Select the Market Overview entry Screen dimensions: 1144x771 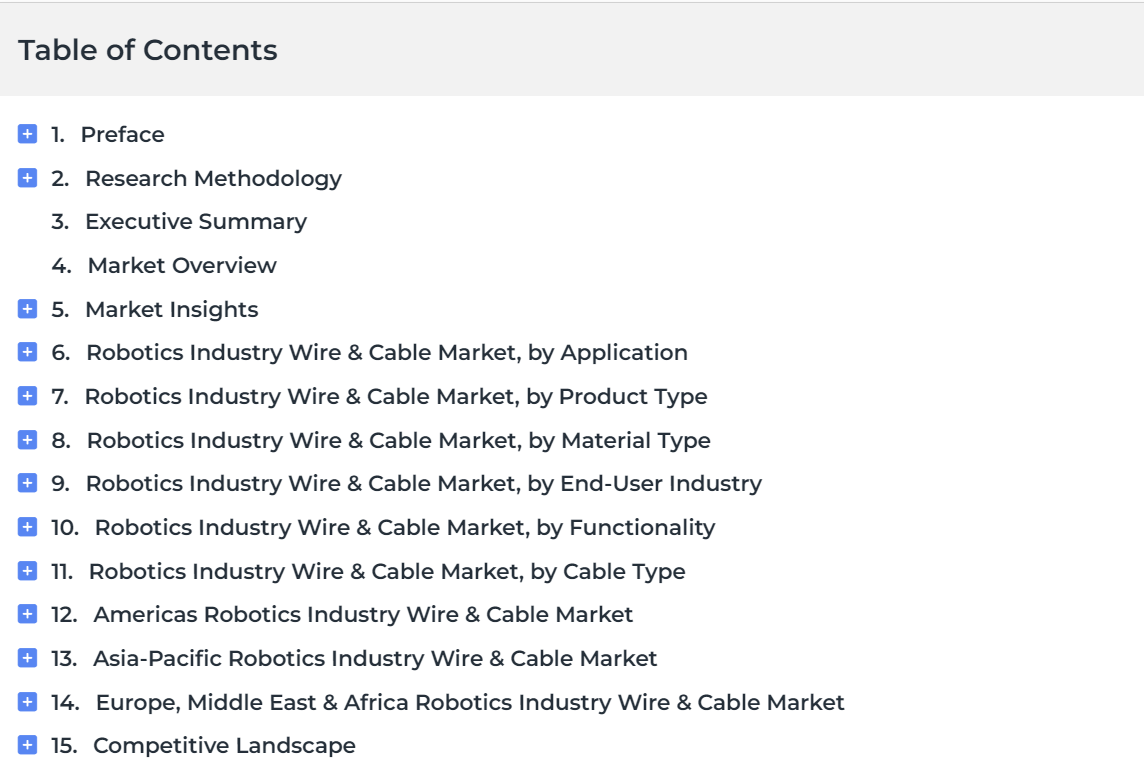[182, 266]
